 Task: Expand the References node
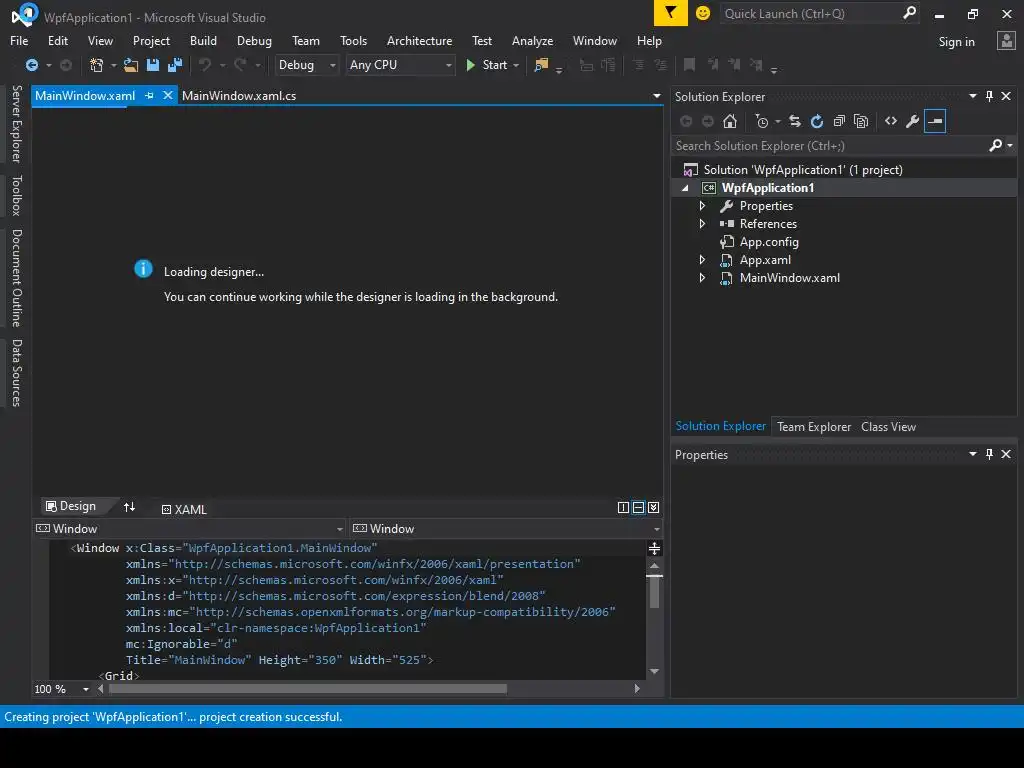pyautogui.click(x=702, y=223)
